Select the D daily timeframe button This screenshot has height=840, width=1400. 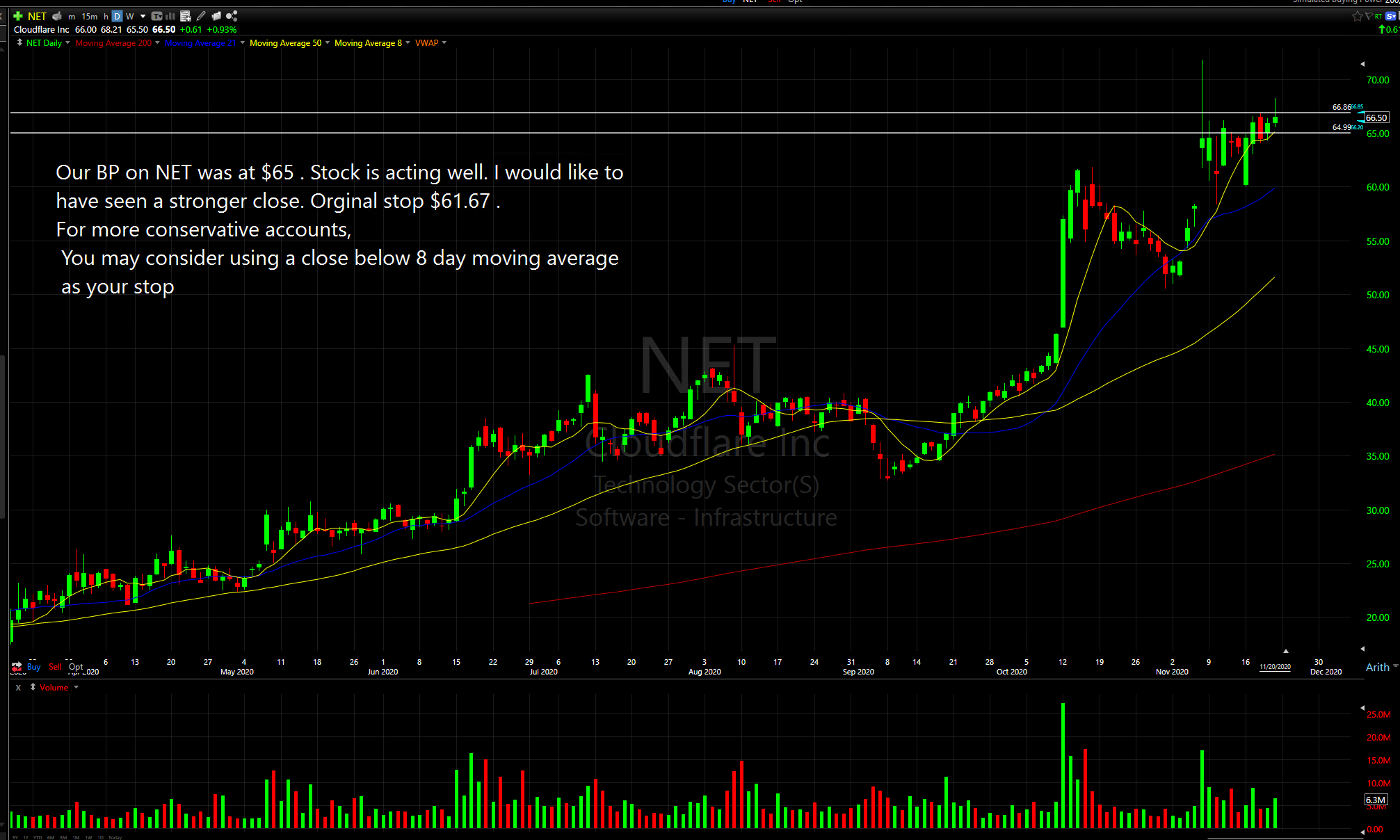[x=117, y=16]
